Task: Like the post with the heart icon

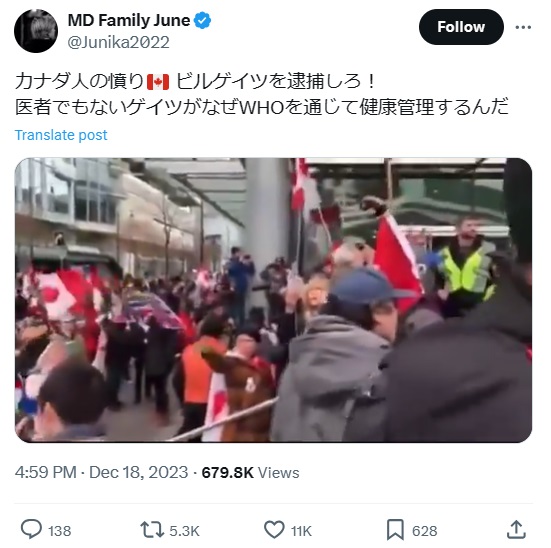Action: point(274,530)
